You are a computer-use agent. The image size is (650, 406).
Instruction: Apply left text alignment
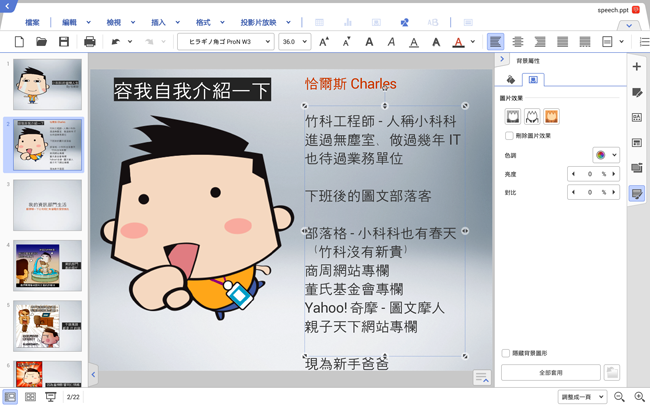pos(496,42)
